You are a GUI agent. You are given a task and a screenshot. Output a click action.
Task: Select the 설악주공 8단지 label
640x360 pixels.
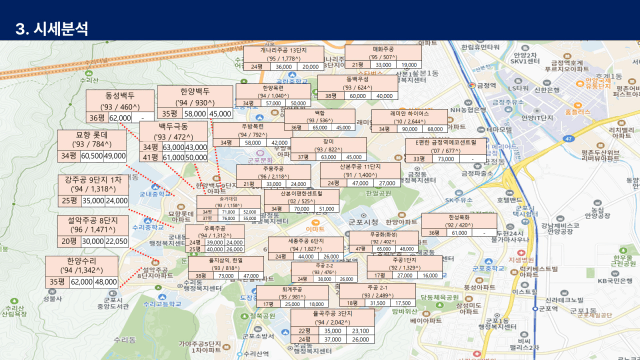(93, 220)
